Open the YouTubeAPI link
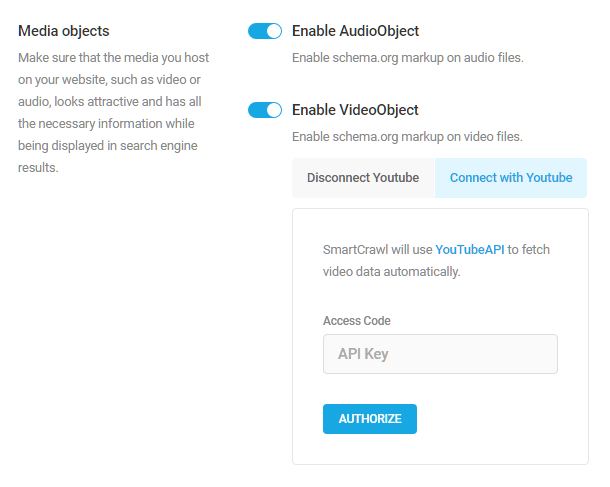The height and width of the screenshot is (487, 610). pos(470,249)
